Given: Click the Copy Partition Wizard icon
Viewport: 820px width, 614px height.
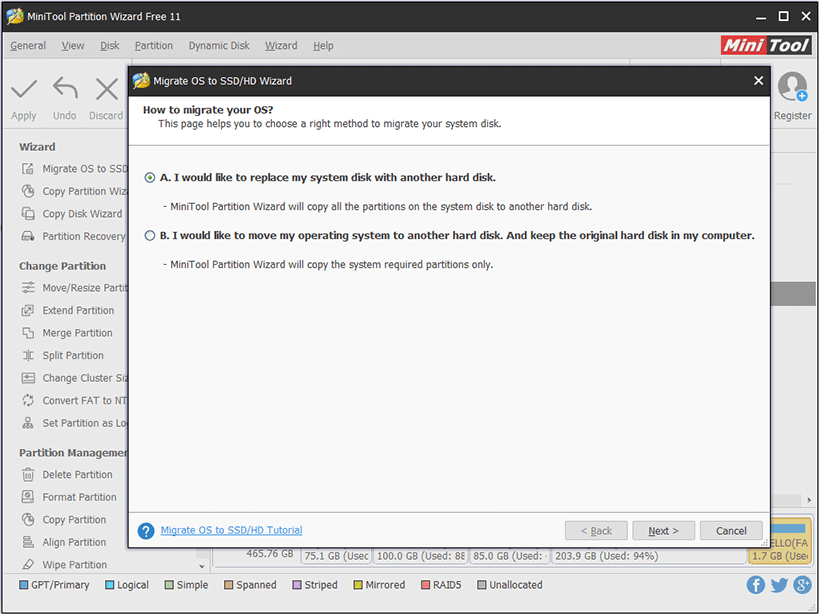Looking at the screenshot, I should tap(28, 191).
